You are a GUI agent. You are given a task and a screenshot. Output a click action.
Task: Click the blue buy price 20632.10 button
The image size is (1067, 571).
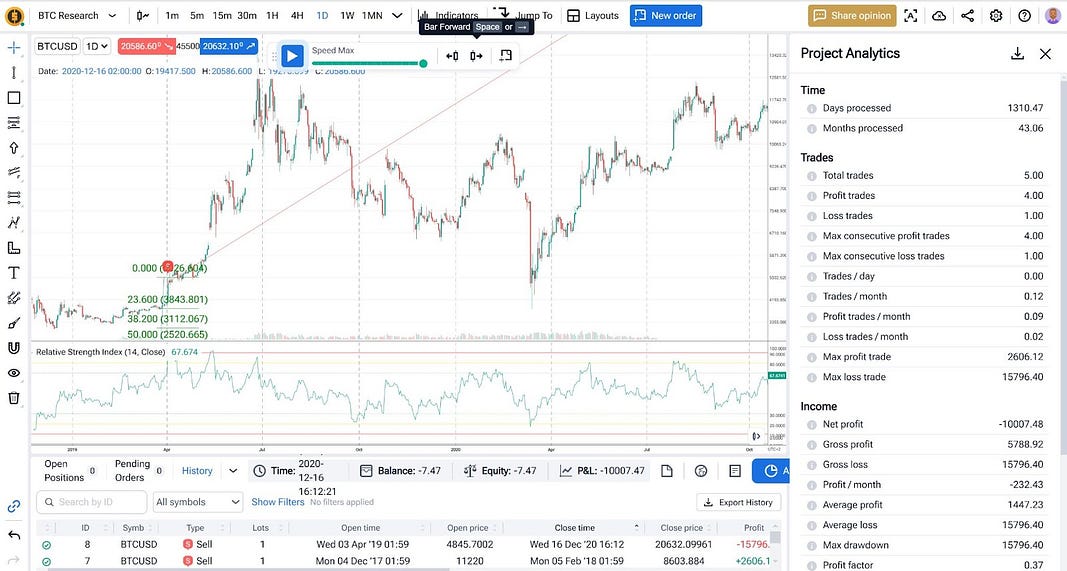coord(229,46)
